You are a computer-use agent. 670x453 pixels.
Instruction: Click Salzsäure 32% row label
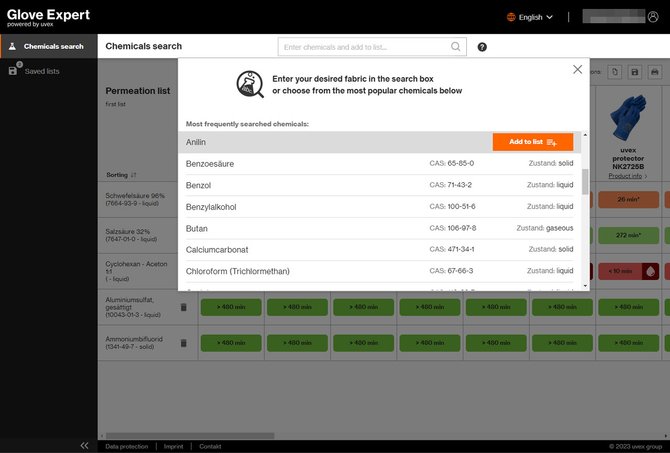pyautogui.click(x=131, y=235)
